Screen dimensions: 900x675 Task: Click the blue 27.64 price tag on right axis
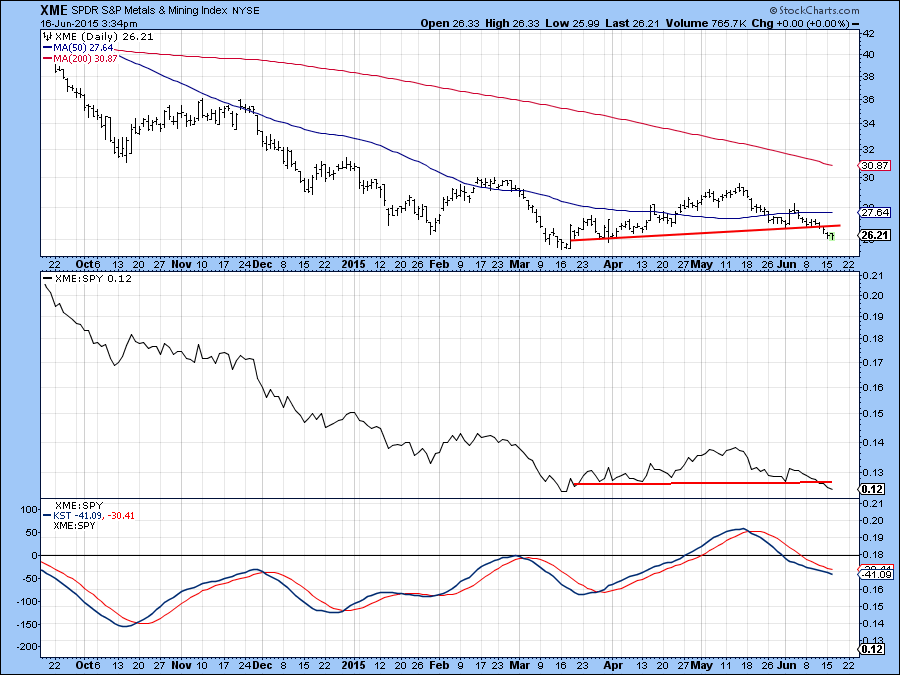tap(875, 212)
